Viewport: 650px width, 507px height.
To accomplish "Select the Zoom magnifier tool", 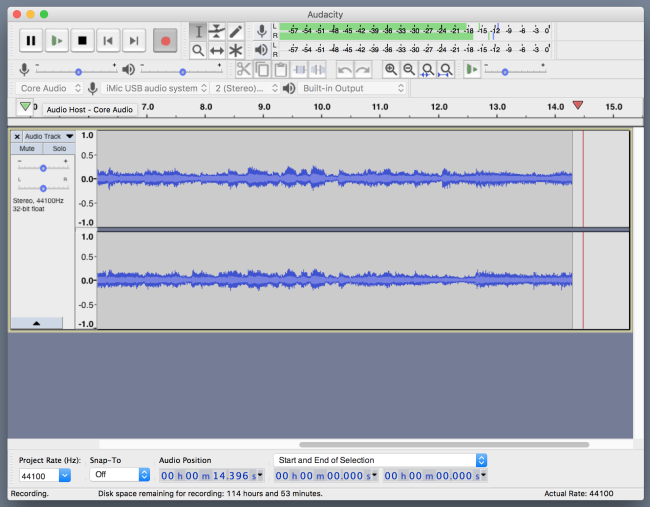I will (x=198, y=51).
